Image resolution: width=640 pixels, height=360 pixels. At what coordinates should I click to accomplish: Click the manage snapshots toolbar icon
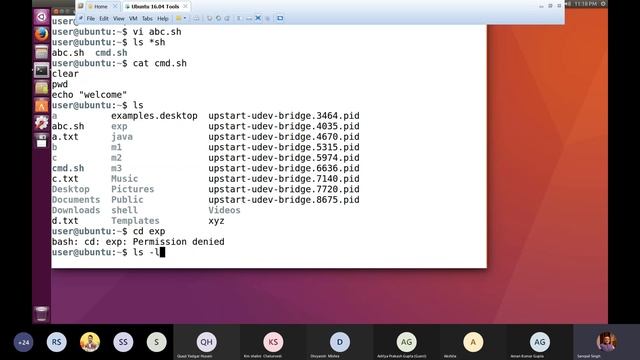[x=227, y=18]
